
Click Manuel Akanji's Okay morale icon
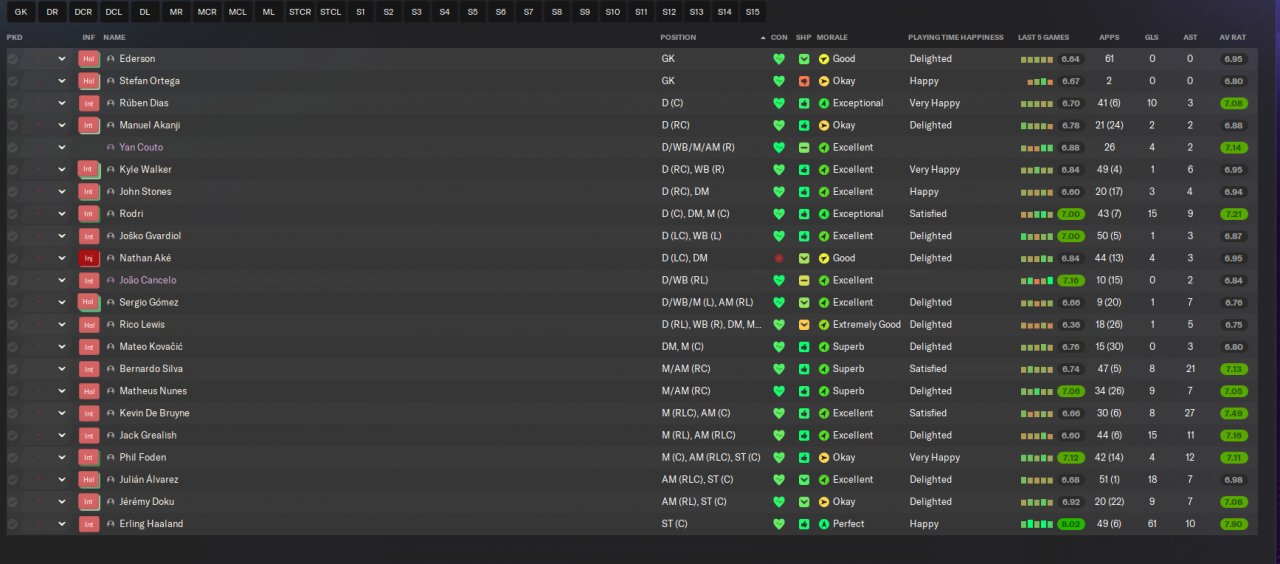coord(824,125)
